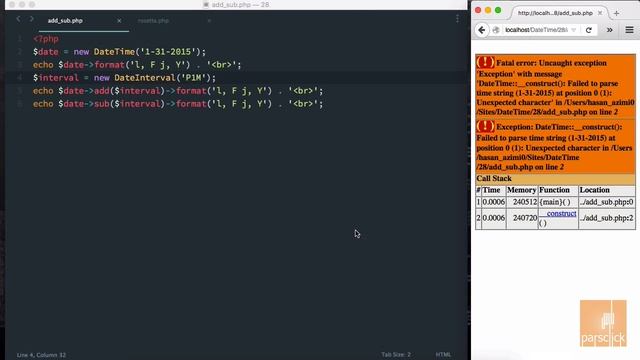The image size is (640, 360).
Task: Switch to the add_sub.php editor tab
Action: pyautogui.click(x=65, y=20)
